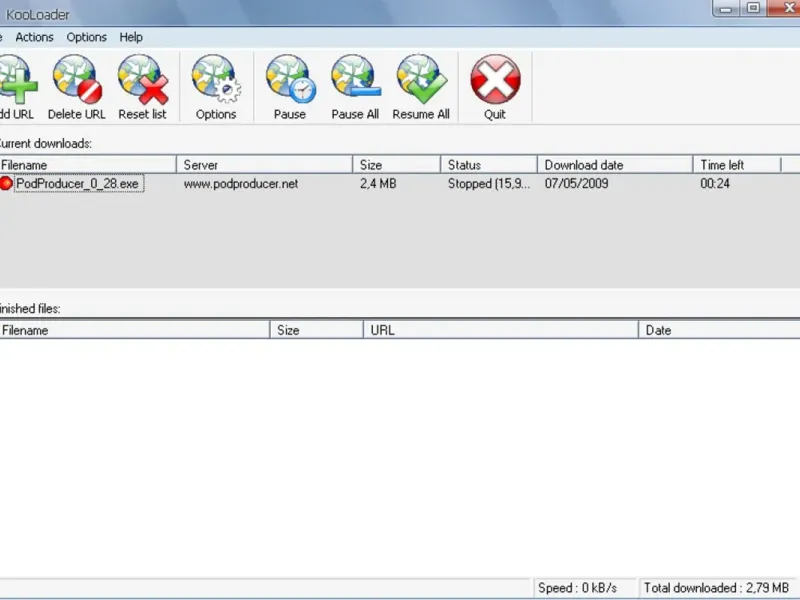This screenshot has width=800, height=600.
Task: Click the Reset list icon
Action: click(143, 79)
